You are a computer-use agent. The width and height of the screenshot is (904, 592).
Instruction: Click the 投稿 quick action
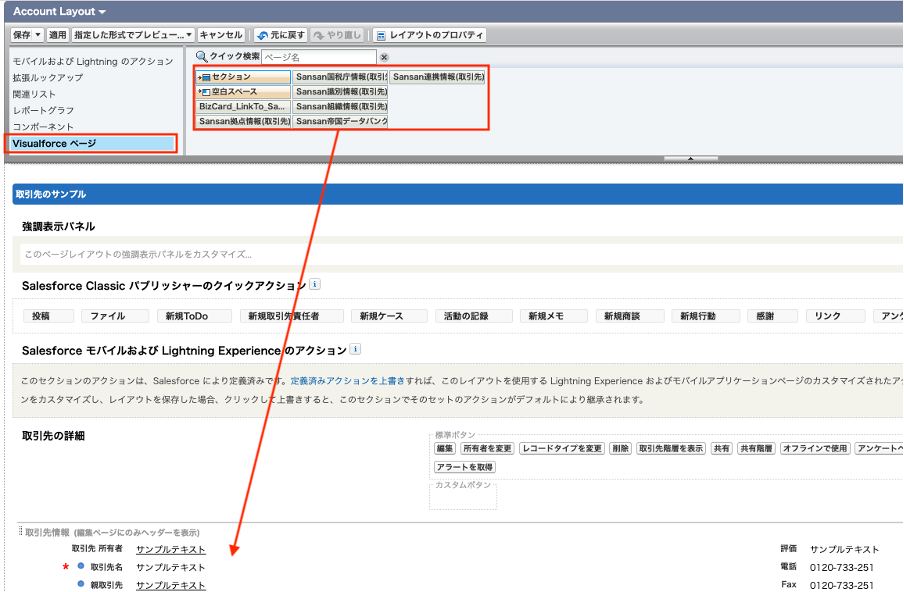click(48, 316)
